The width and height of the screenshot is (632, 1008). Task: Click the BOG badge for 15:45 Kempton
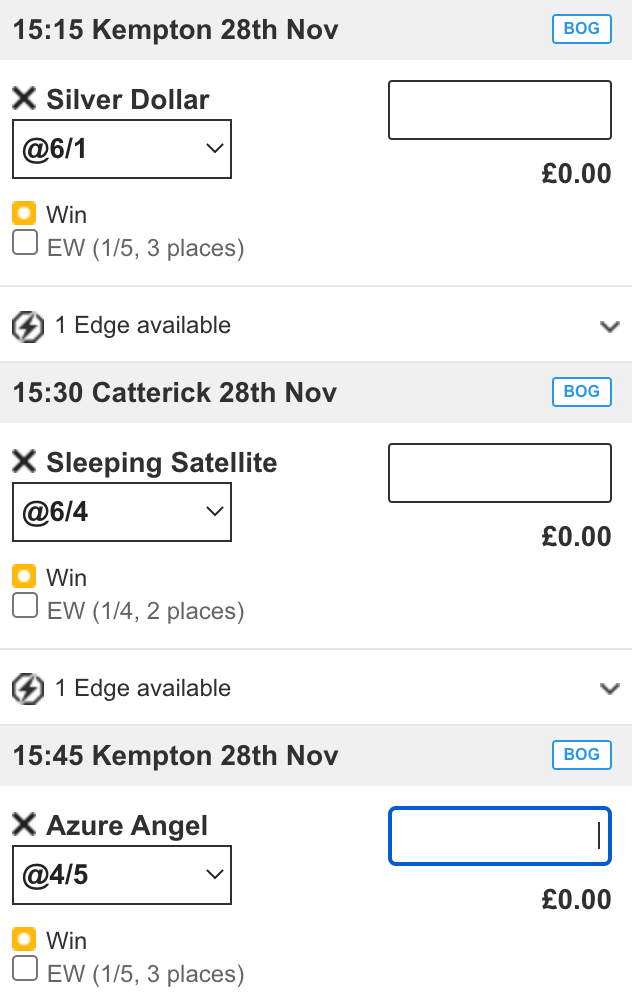pyautogui.click(x=581, y=755)
